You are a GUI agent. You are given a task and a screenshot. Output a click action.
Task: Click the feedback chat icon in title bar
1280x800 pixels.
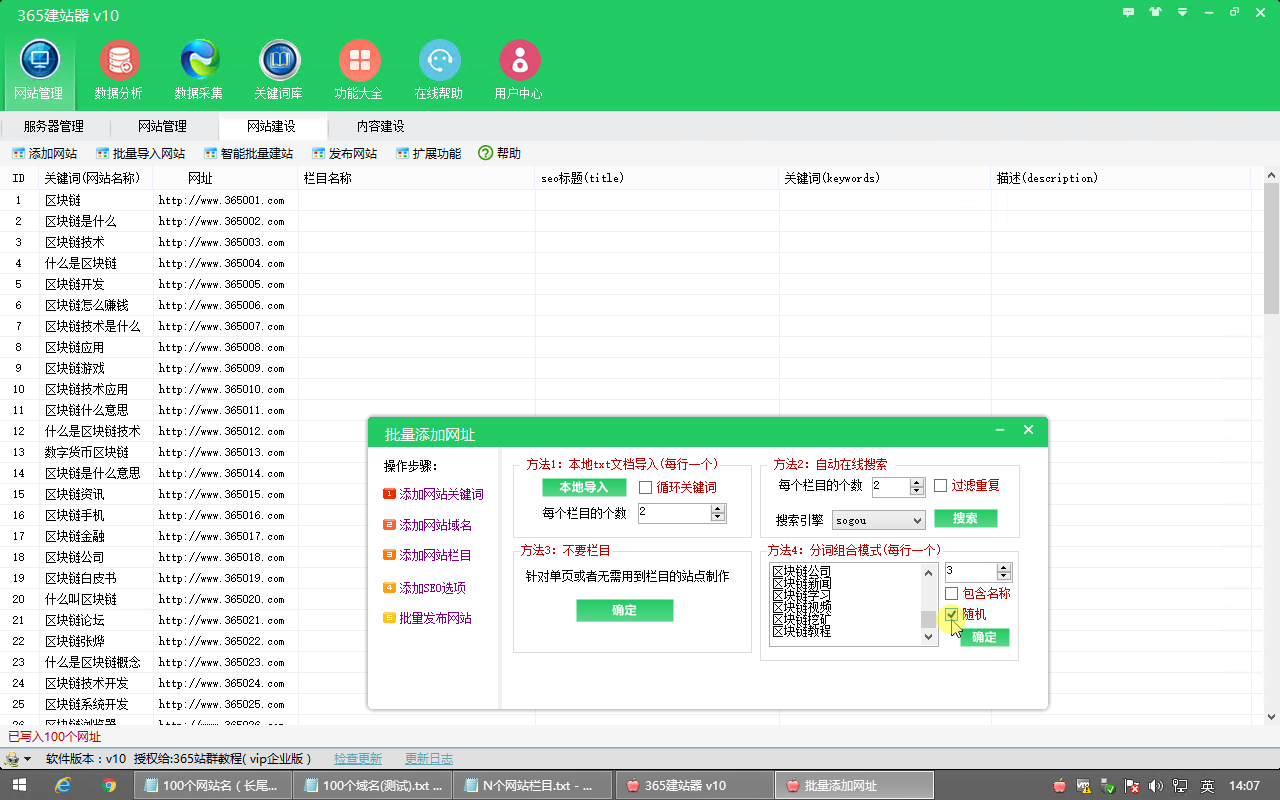1129,13
